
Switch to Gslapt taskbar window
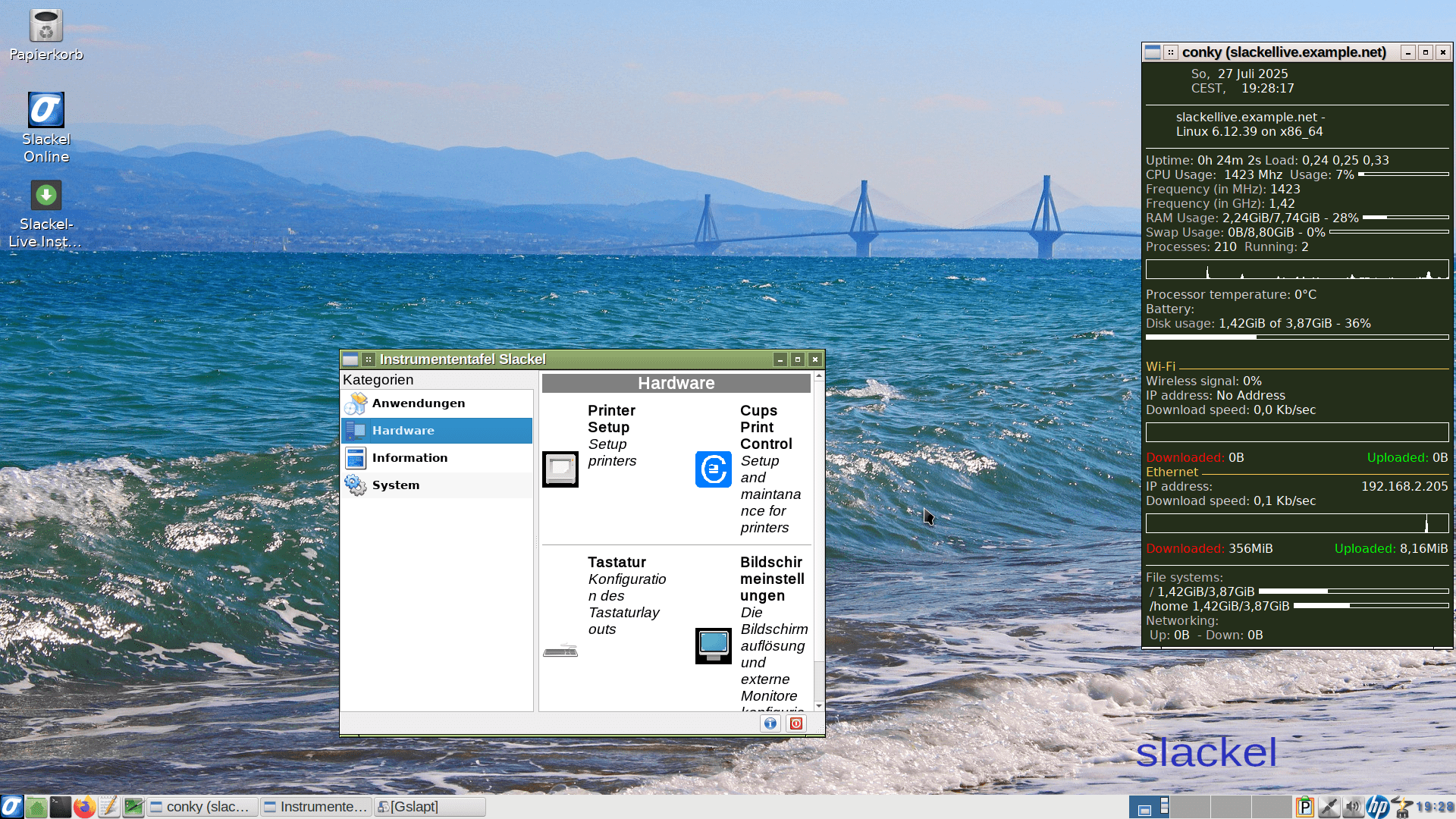[x=430, y=807]
